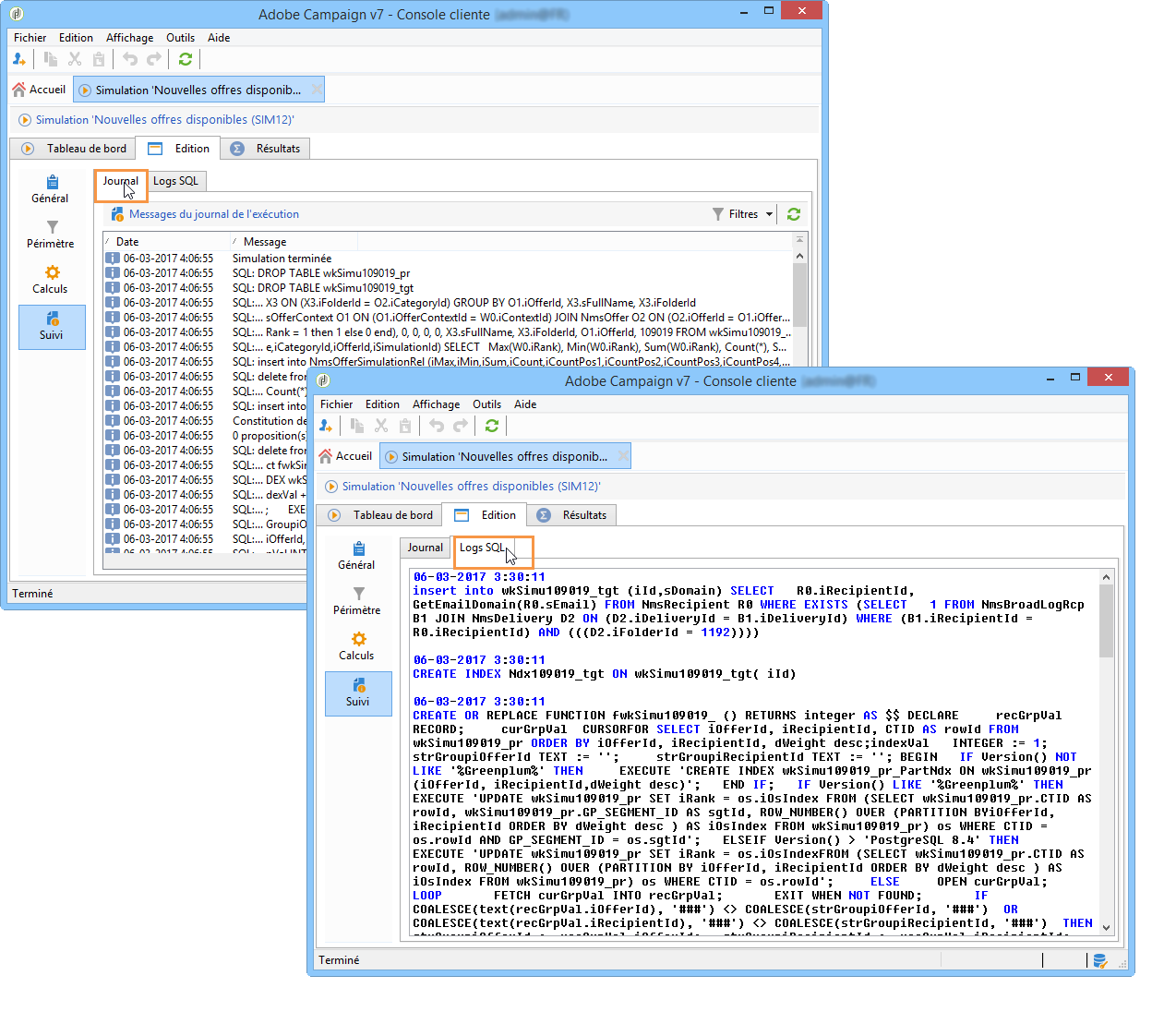The width and height of the screenshot is (1164, 1036).
Task: Open Tableau de bord tab in front window
Action: pyautogui.click(x=379, y=515)
